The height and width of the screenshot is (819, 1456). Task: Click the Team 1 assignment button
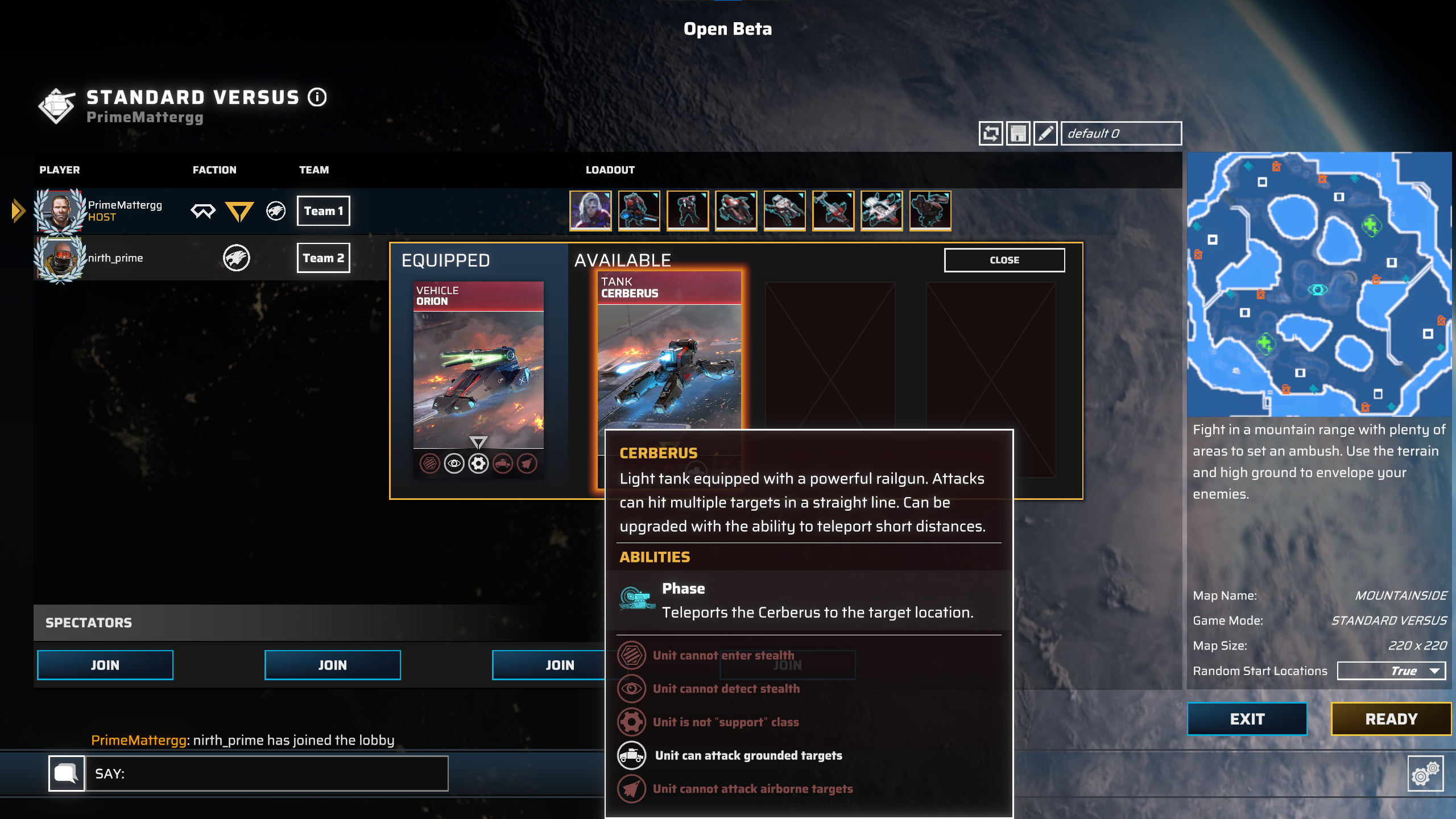(324, 210)
